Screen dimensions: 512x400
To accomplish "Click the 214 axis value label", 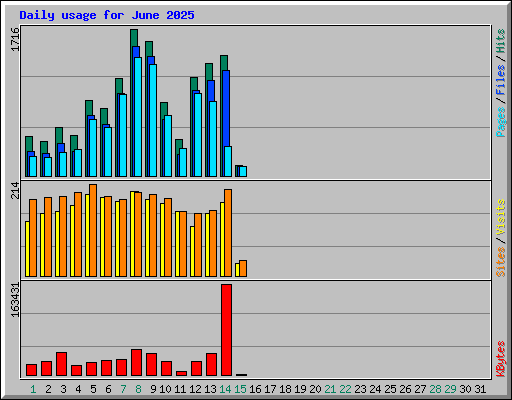I will [15, 190].
